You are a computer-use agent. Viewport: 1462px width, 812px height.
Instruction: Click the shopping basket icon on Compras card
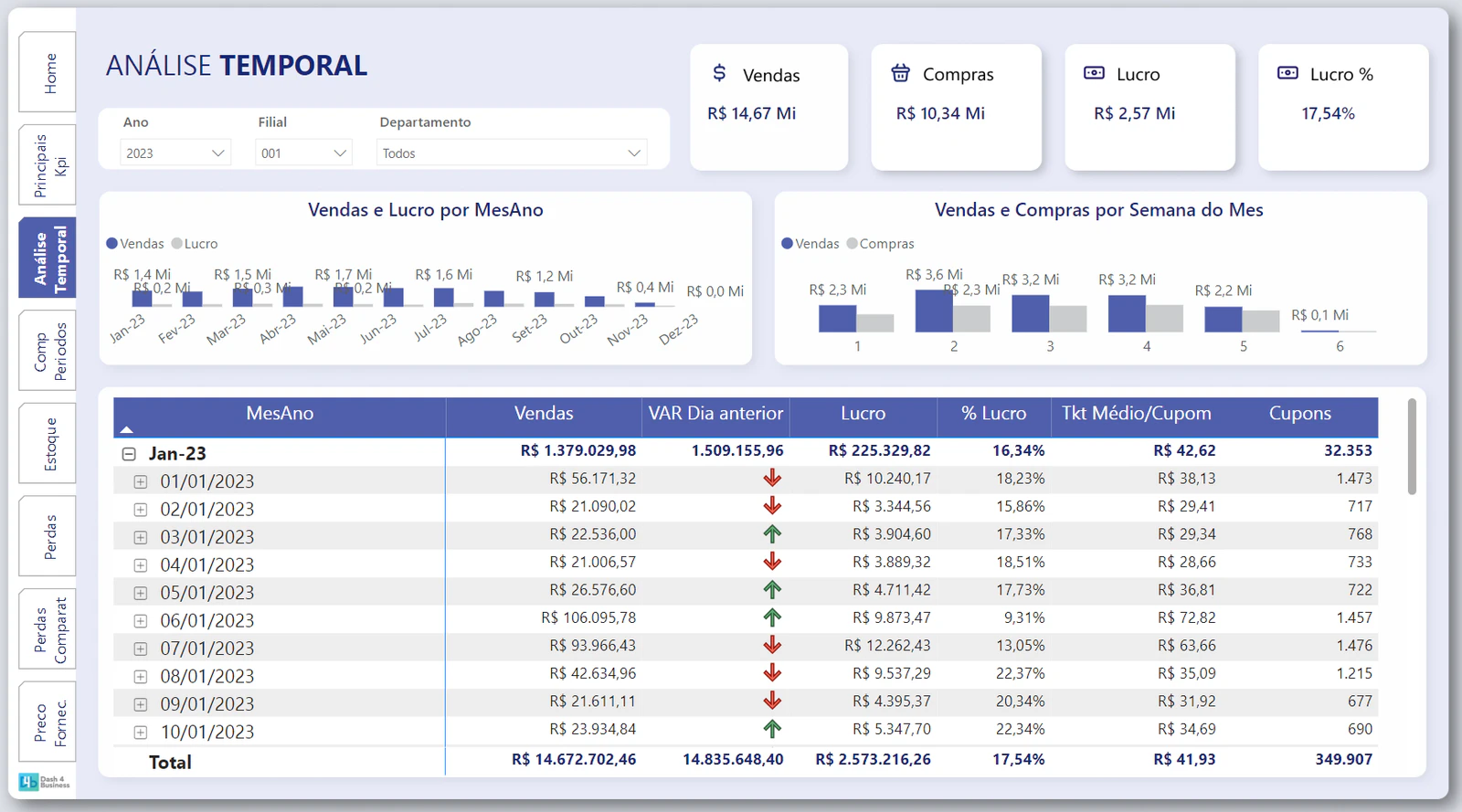(x=901, y=73)
